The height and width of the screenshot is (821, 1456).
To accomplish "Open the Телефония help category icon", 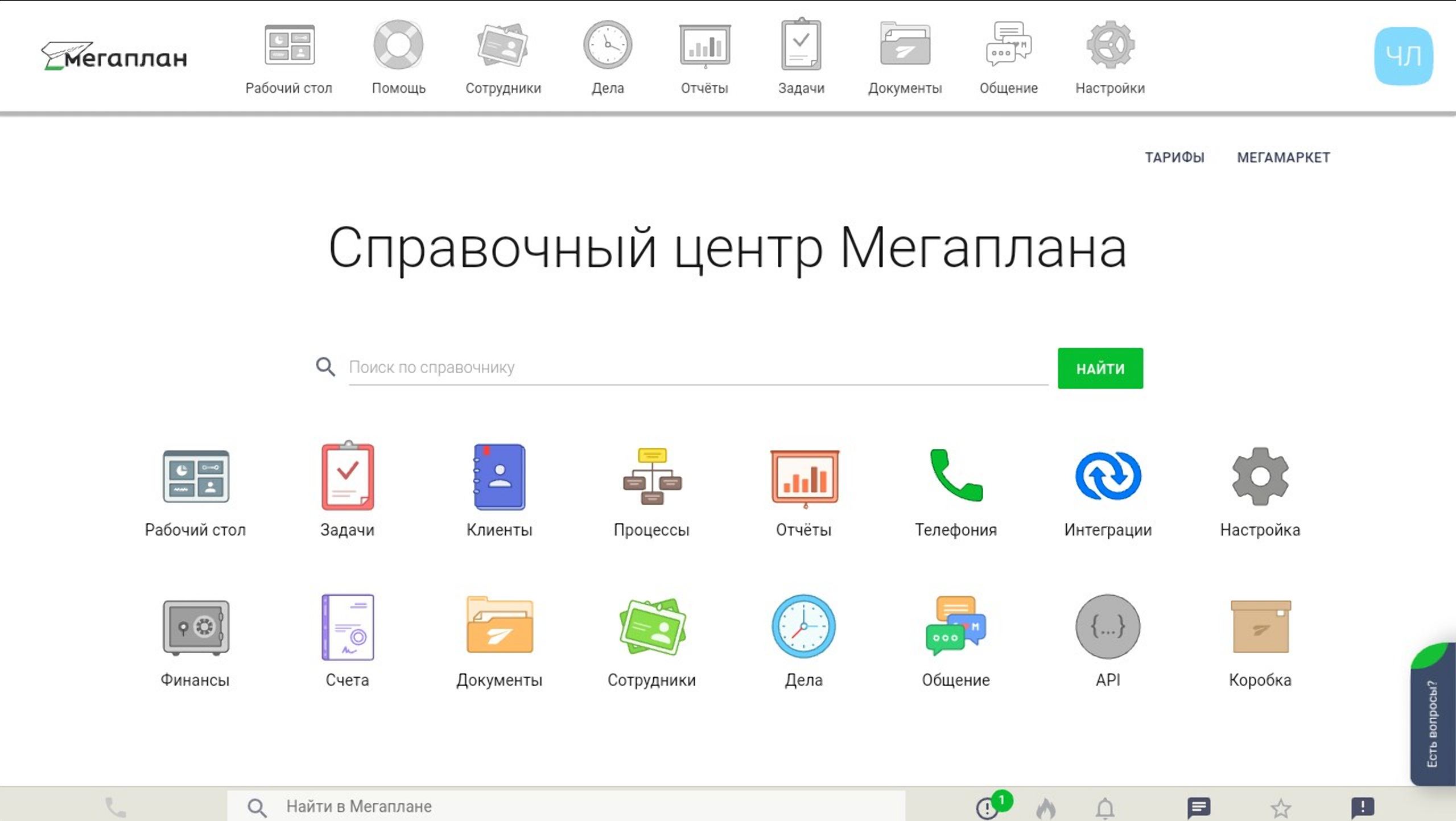I will coord(955,477).
